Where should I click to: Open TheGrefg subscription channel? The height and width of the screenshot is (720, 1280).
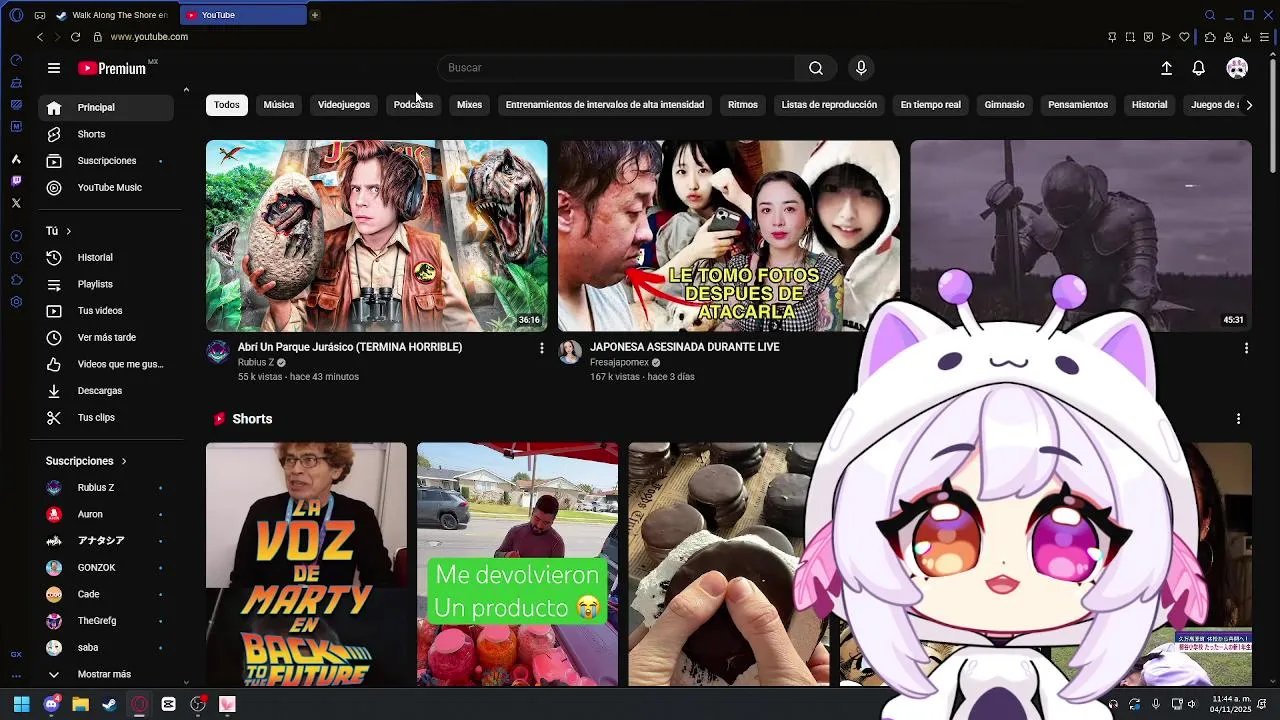pyautogui.click(x=106, y=621)
